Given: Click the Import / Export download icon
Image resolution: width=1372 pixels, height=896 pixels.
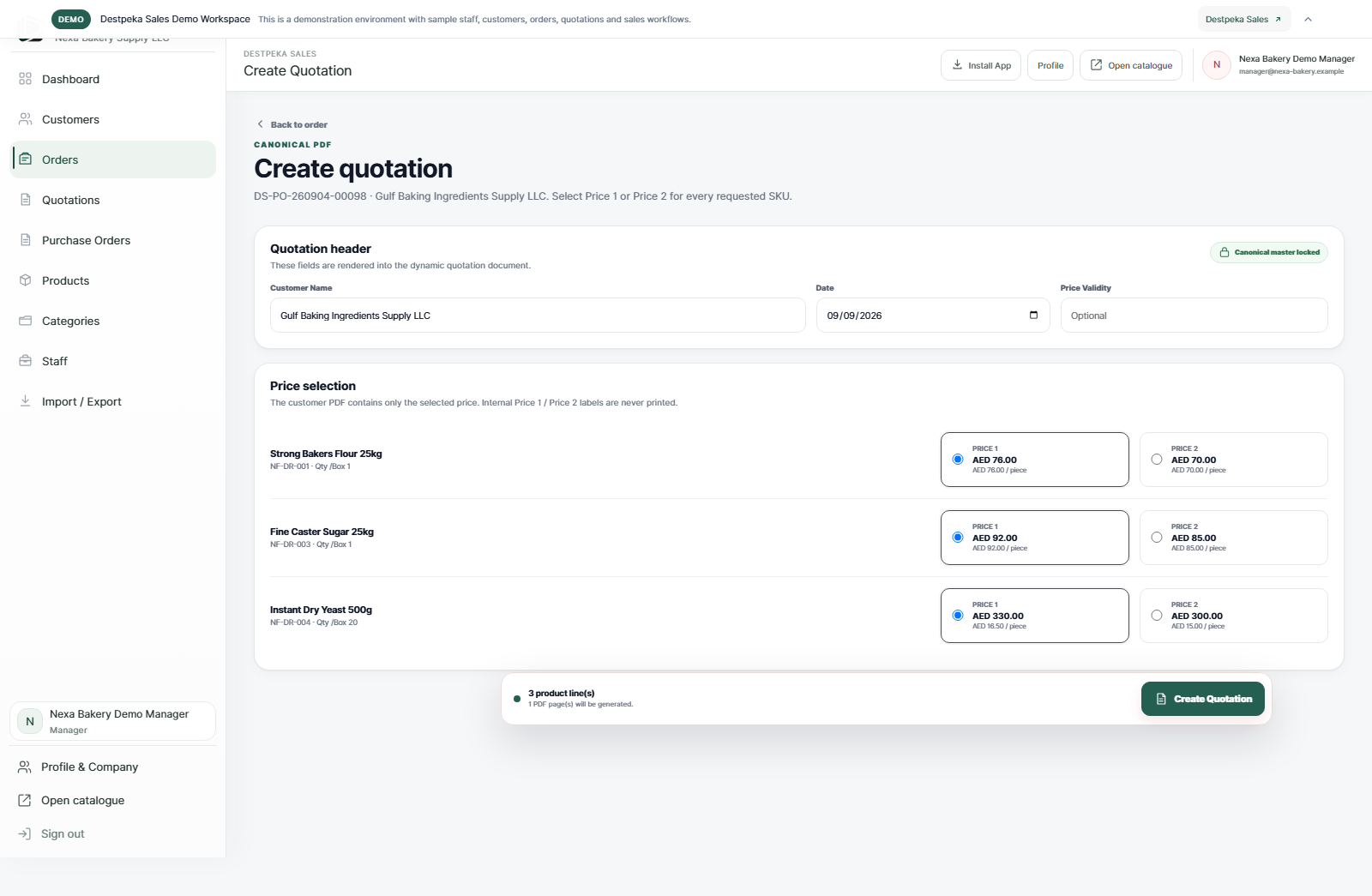Looking at the screenshot, I should tap(25, 401).
